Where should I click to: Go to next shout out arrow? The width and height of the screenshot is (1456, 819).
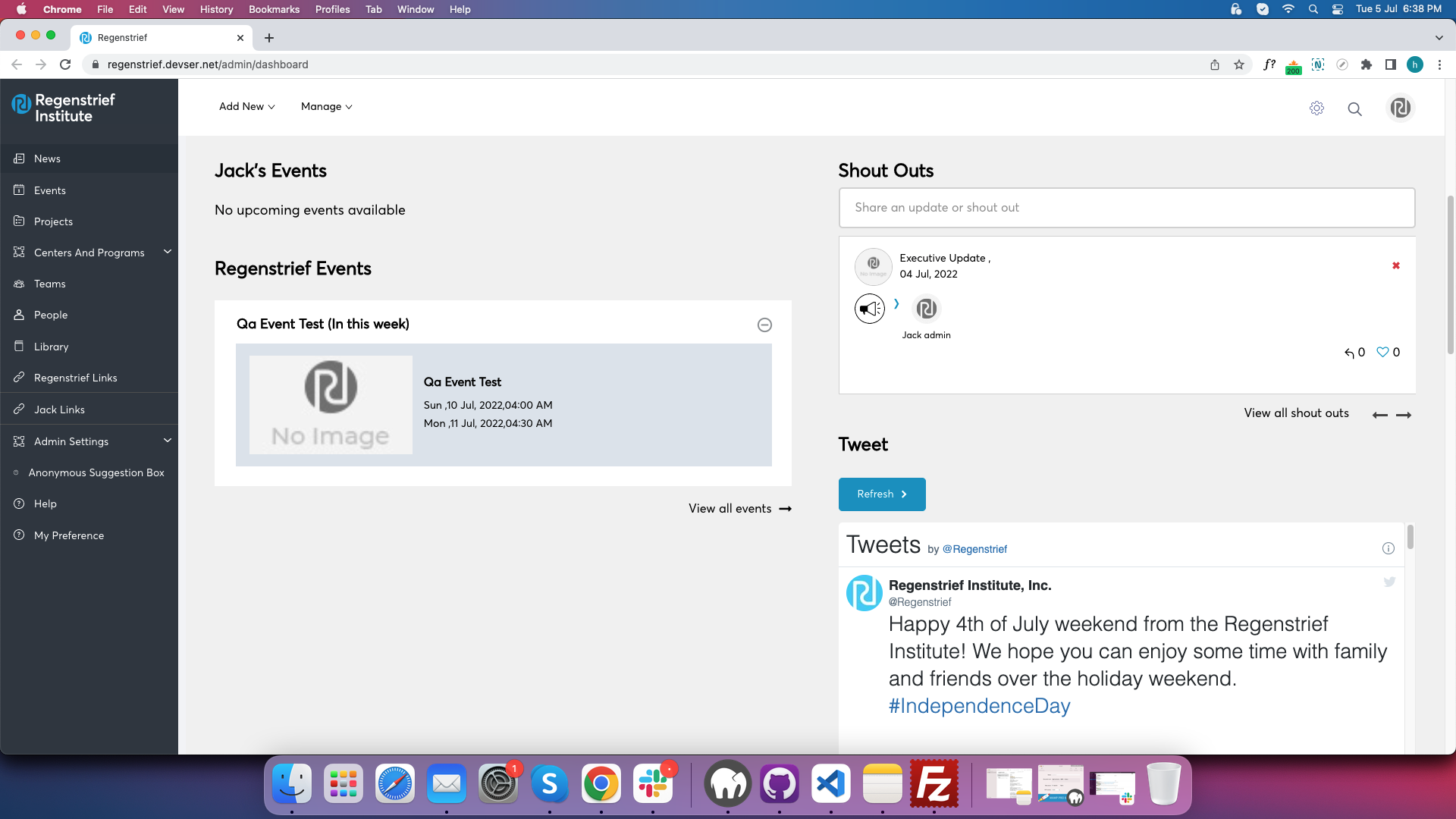pyautogui.click(x=1404, y=415)
